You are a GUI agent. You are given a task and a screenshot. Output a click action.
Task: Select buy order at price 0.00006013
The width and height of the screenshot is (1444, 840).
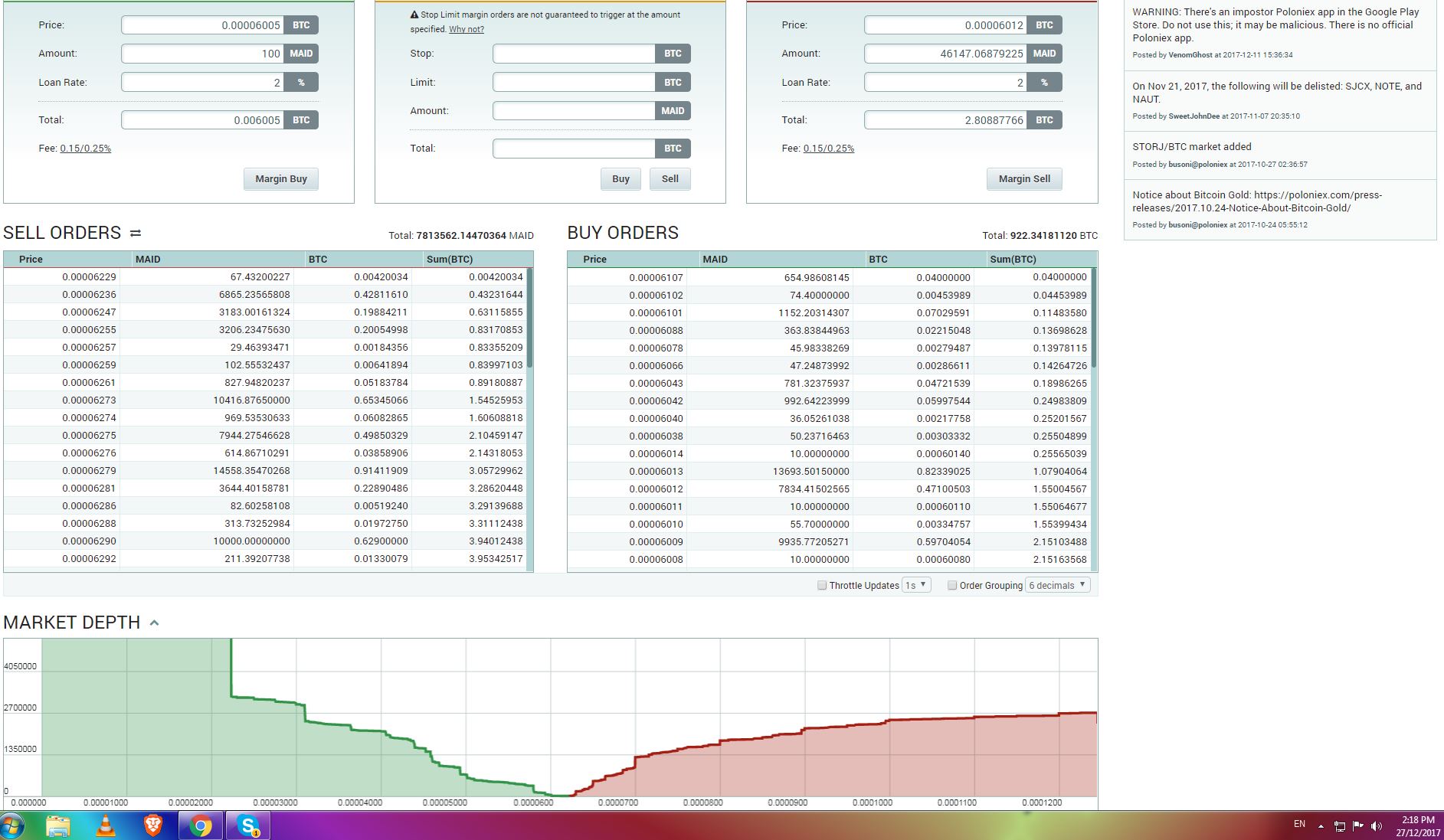[x=829, y=472]
